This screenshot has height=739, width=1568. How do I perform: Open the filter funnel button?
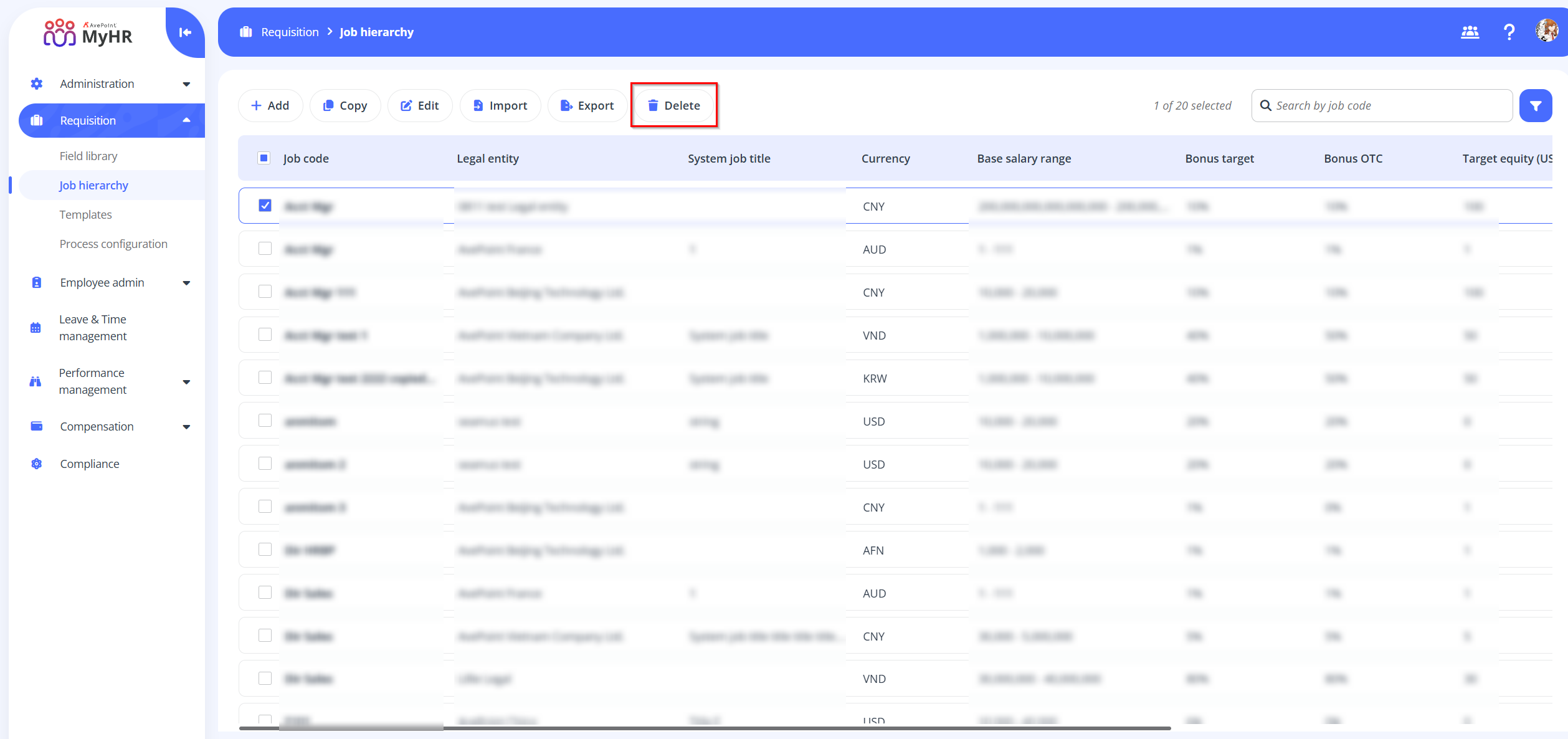click(1536, 105)
